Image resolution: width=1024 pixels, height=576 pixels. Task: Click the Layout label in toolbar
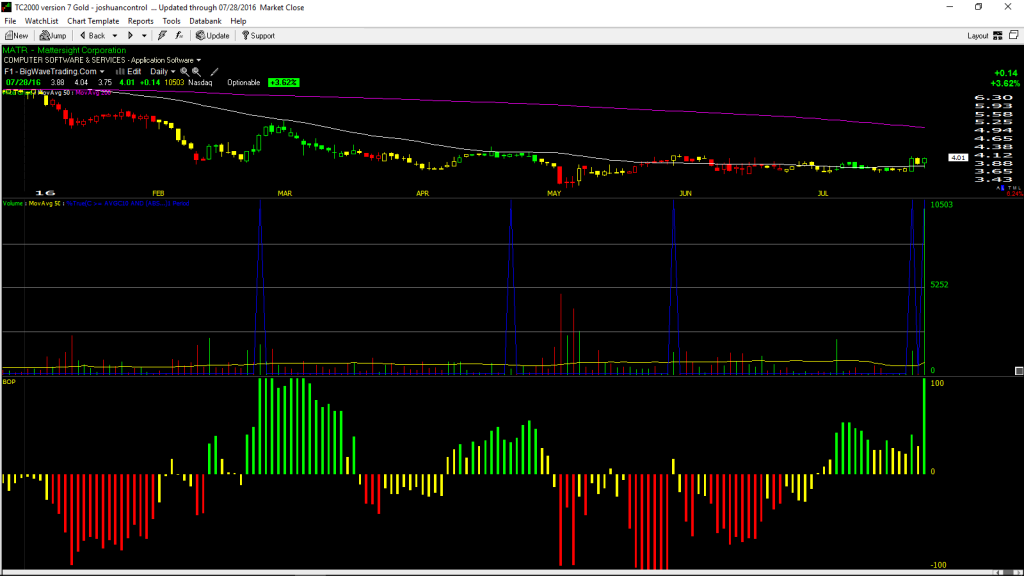(978, 36)
